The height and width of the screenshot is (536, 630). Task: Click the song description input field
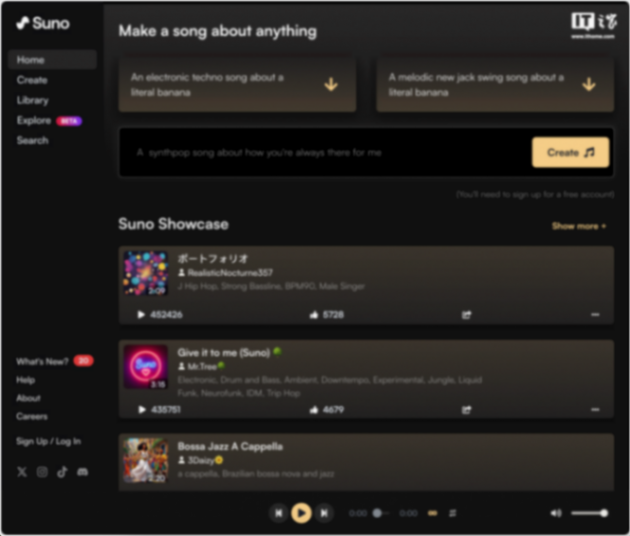(325, 152)
